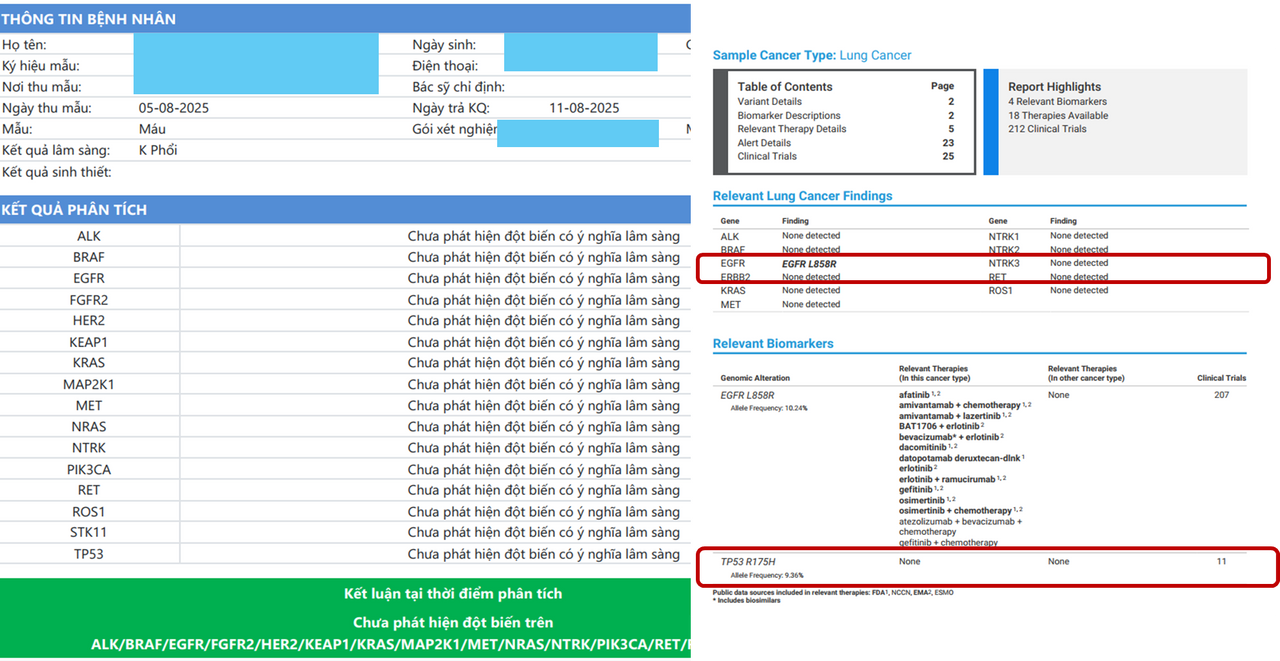Click the green conclusion banner heading
This screenshot has height=661, width=1280.
452,594
